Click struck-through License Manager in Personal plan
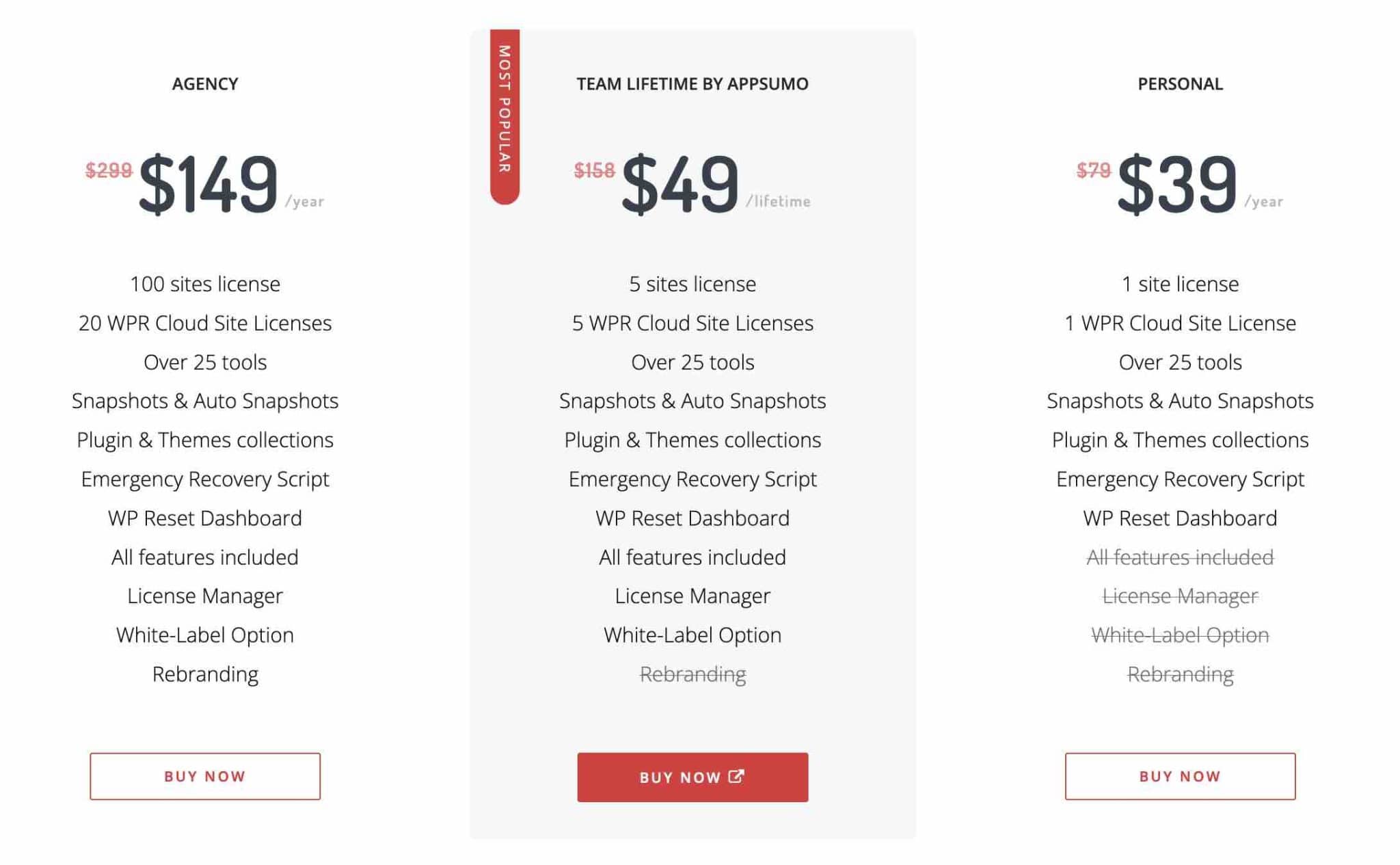This screenshot has height=865, width=1400. pyautogui.click(x=1180, y=596)
